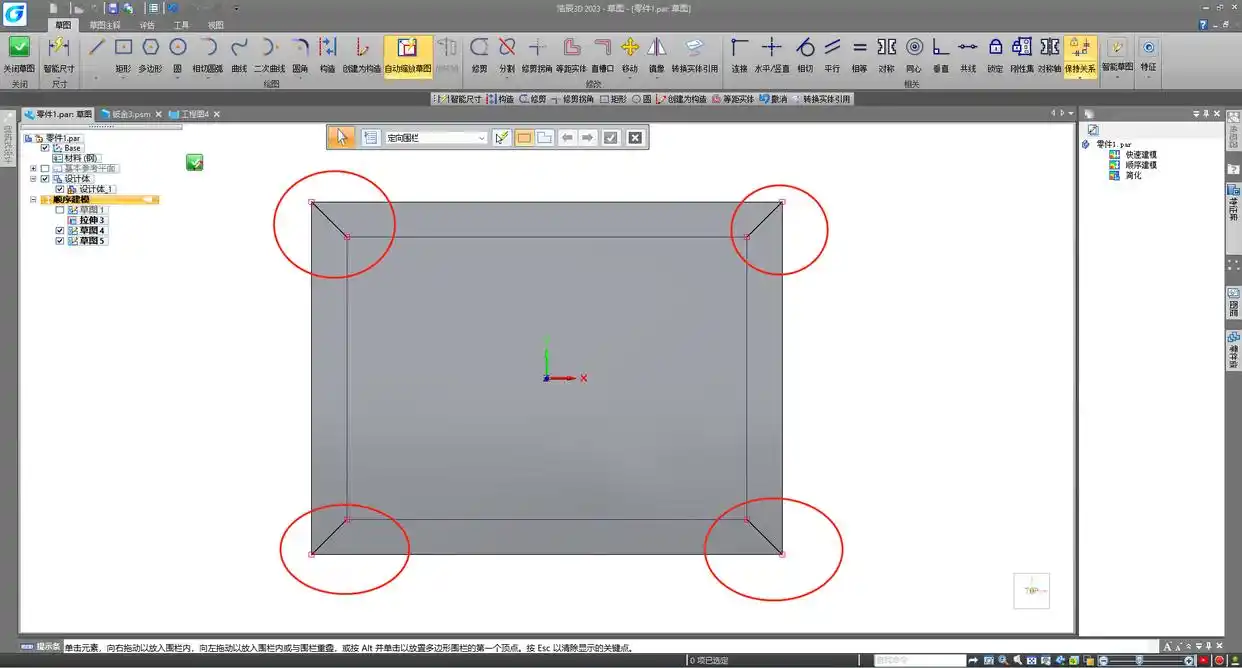Apply the 锁定 lock constraint
The width and height of the screenshot is (1242, 668).
(x=994, y=55)
